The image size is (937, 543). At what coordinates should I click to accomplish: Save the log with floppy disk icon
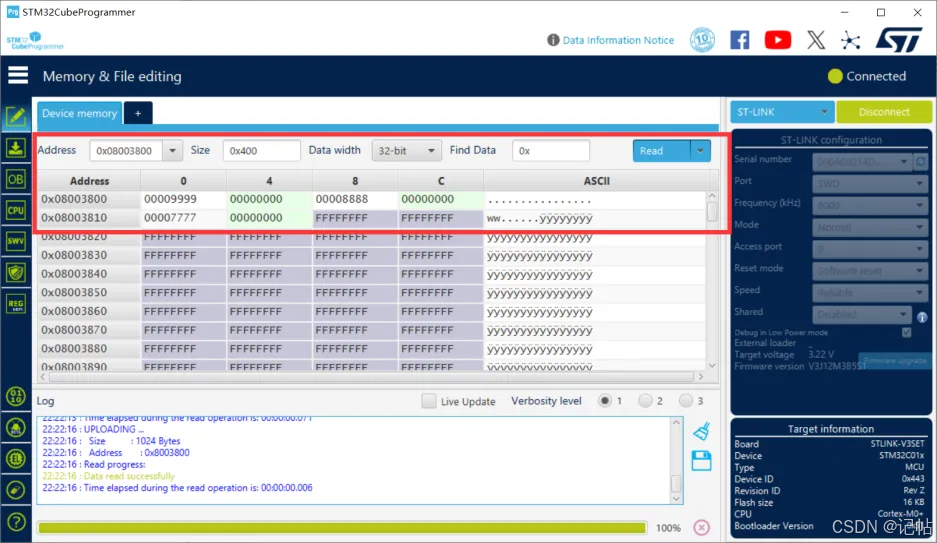click(x=701, y=460)
